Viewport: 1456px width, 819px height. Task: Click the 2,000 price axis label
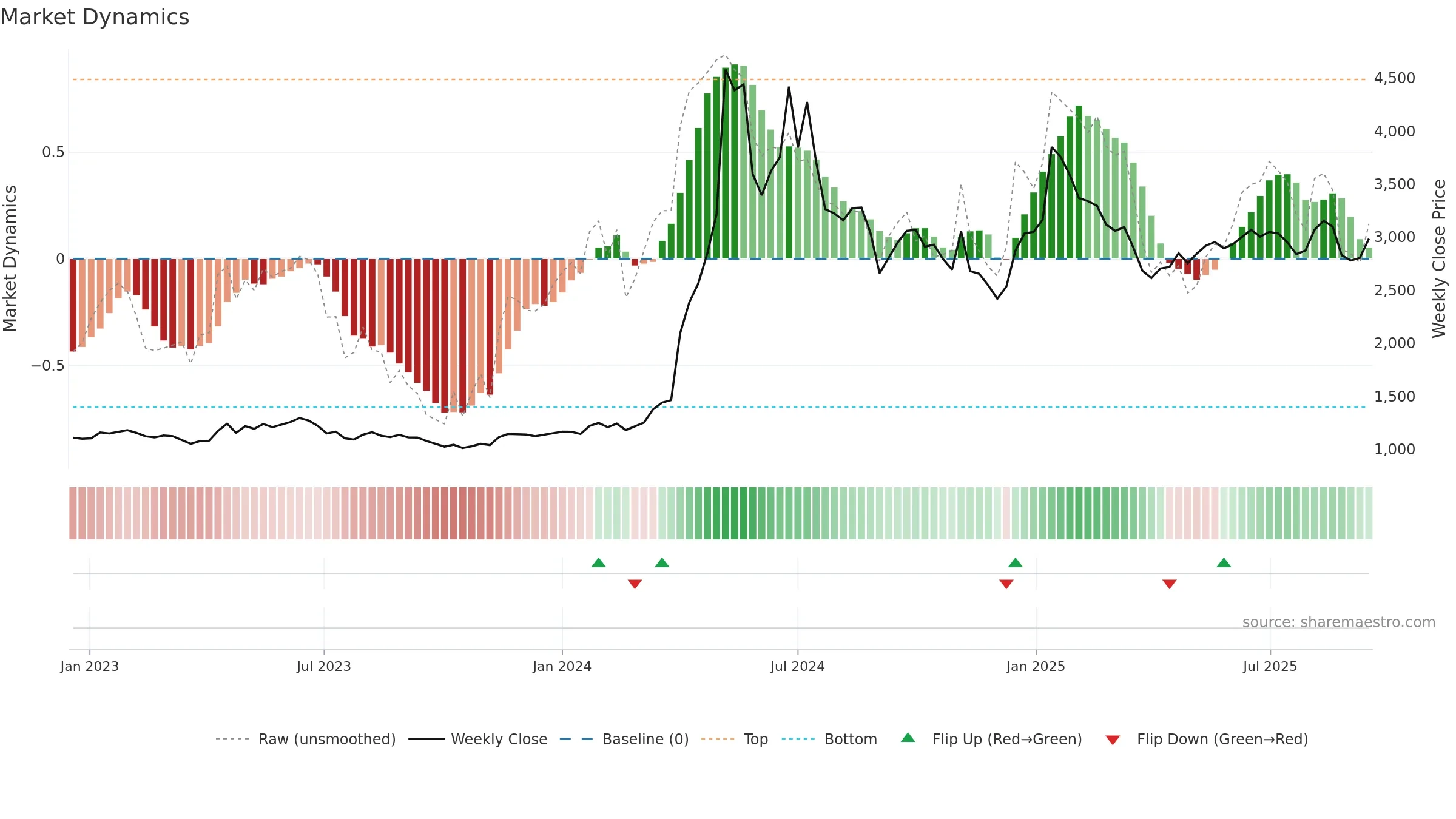(1394, 343)
